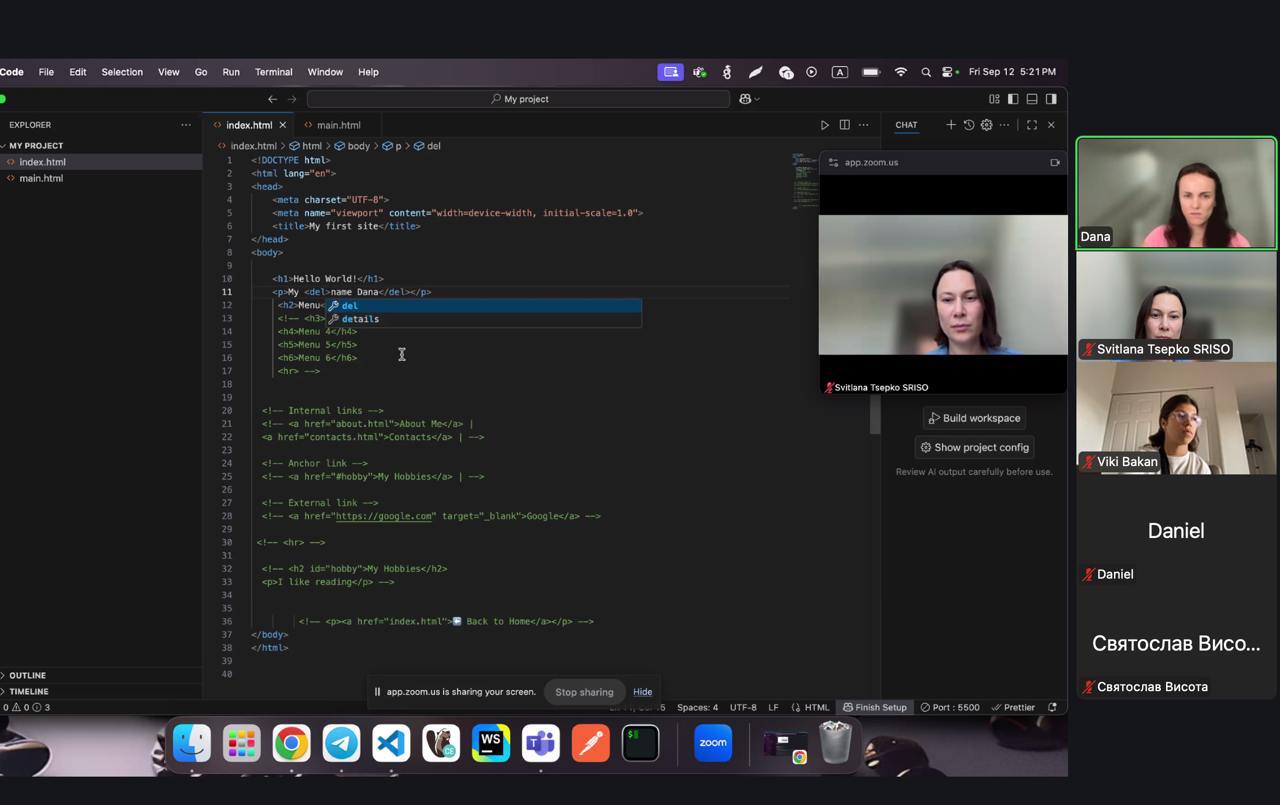Select details in the autocomplete list

click(360, 319)
